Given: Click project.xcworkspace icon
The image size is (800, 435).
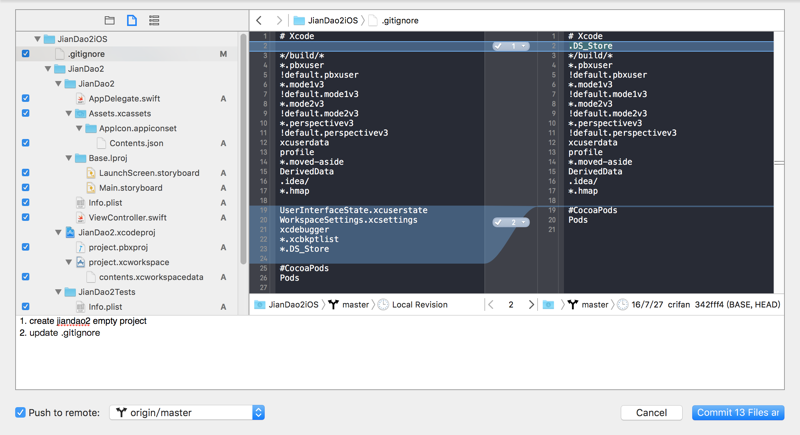Looking at the screenshot, I should pos(80,262).
